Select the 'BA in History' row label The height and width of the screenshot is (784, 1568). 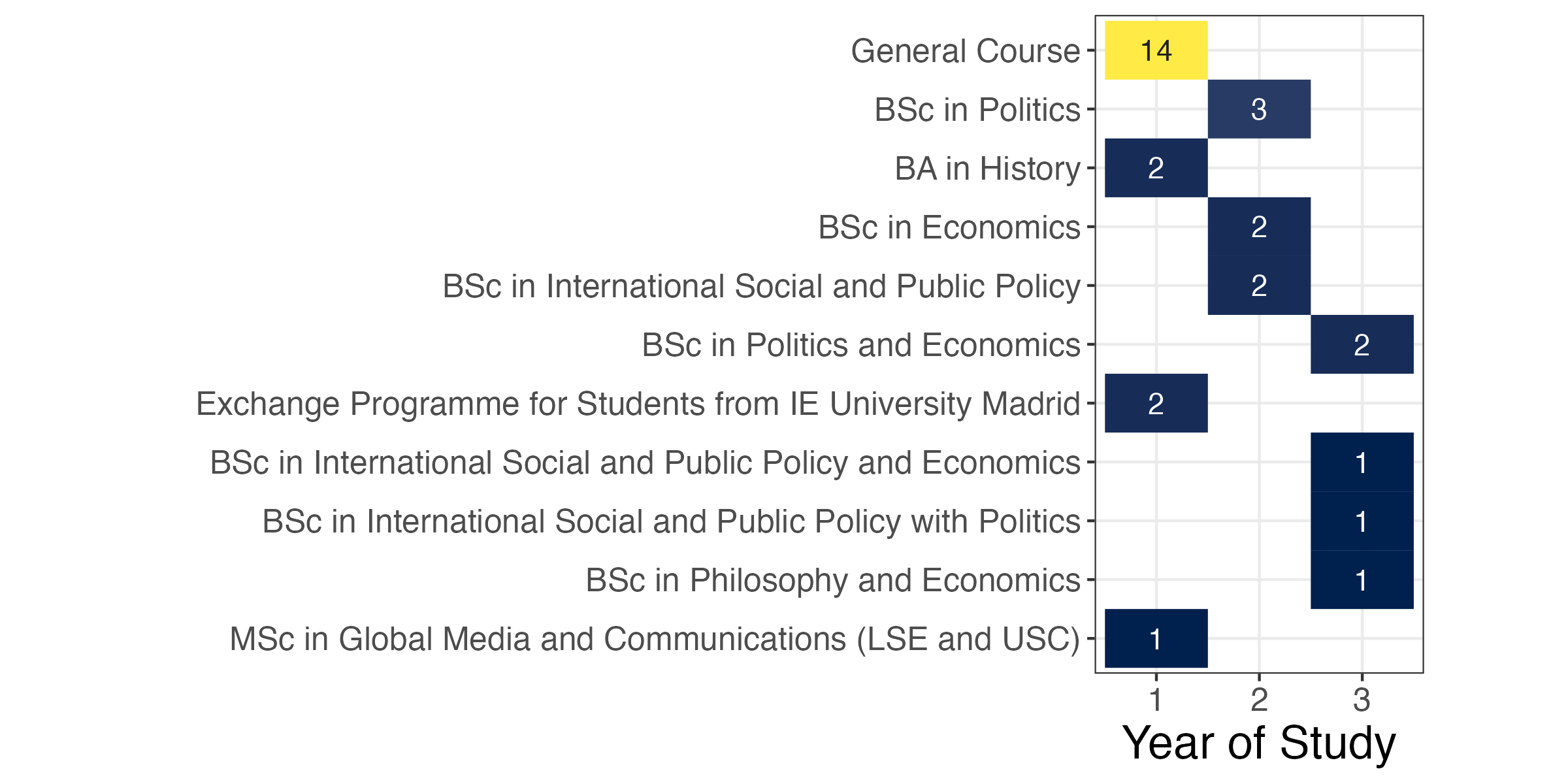click(987, 169)
